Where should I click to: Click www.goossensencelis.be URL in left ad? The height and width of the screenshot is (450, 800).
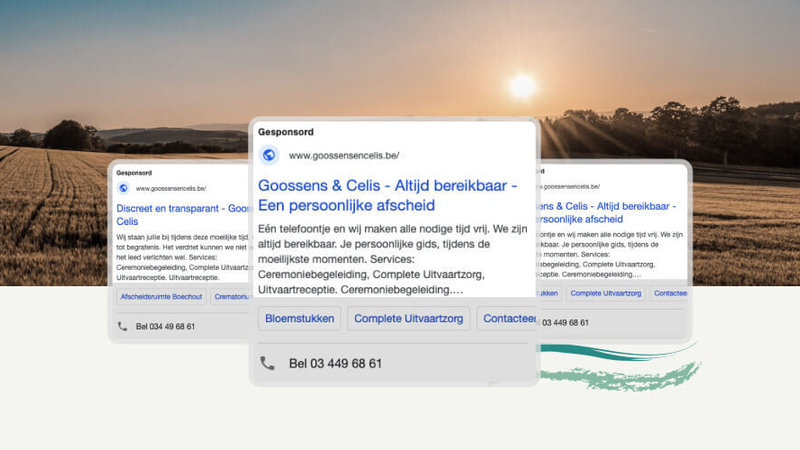coord(170,188)
